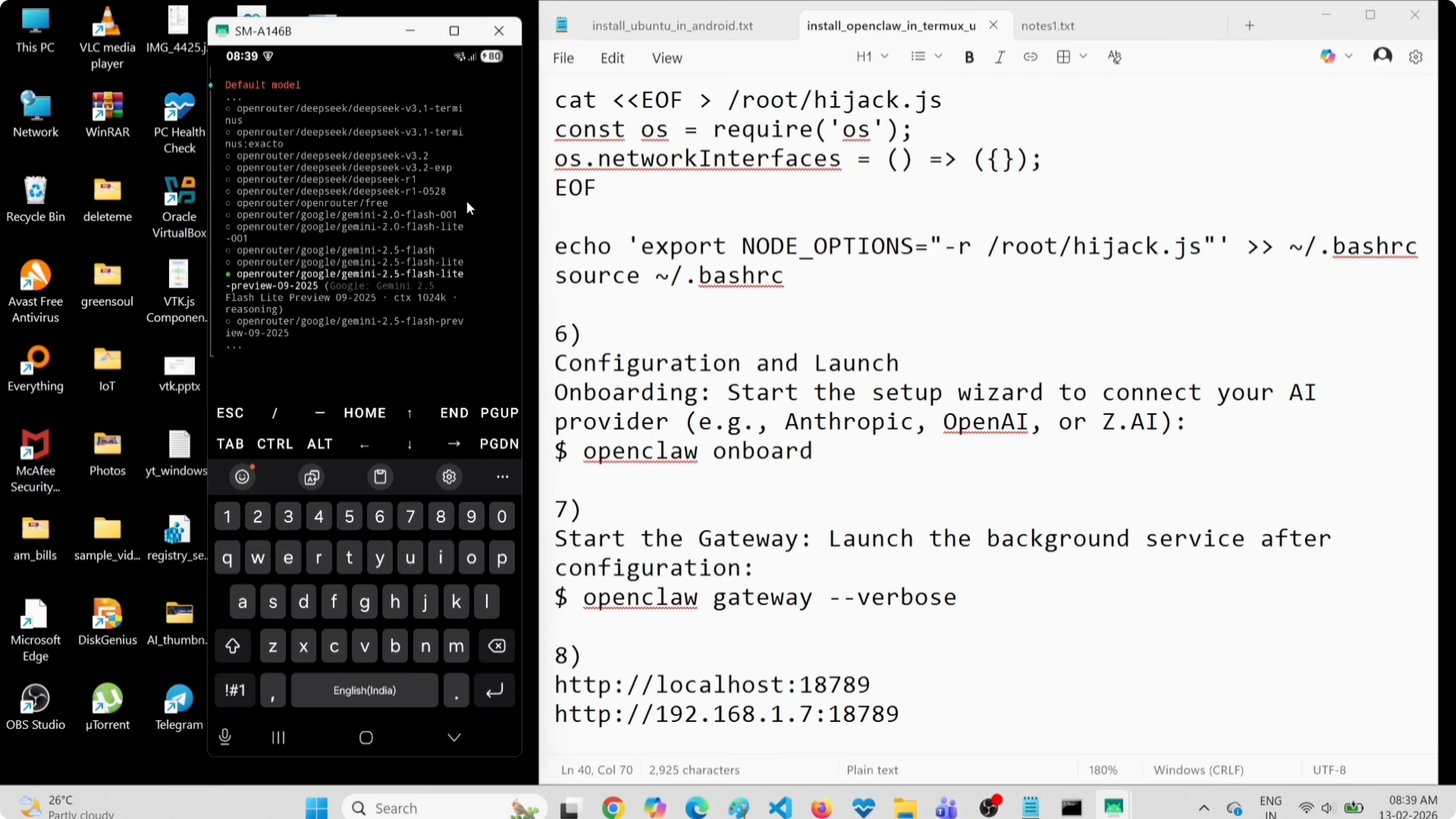Screen dimensions: 1456x819
Task: Open Gboard keyboard settings
Action: click(x=449, y=476)
